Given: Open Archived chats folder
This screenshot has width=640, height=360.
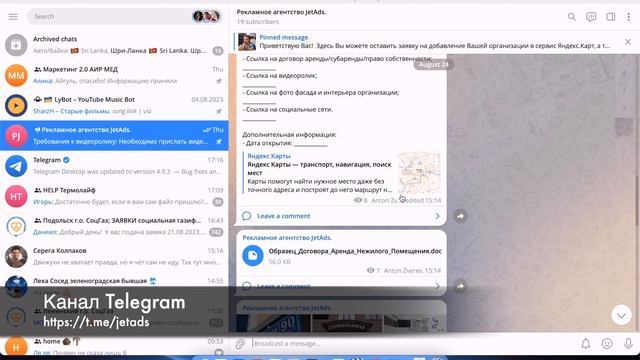Looking at the screenshot, I should click(x=114, y=45).
